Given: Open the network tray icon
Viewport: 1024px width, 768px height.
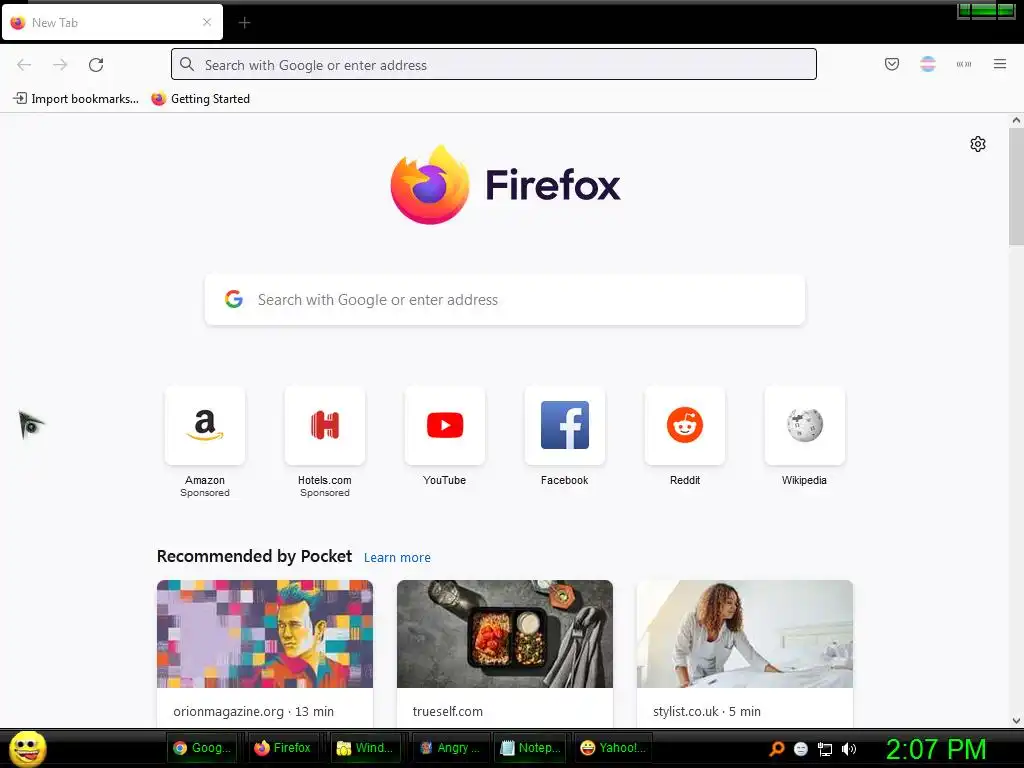Looking at the screenshot, I should (825, 749).
